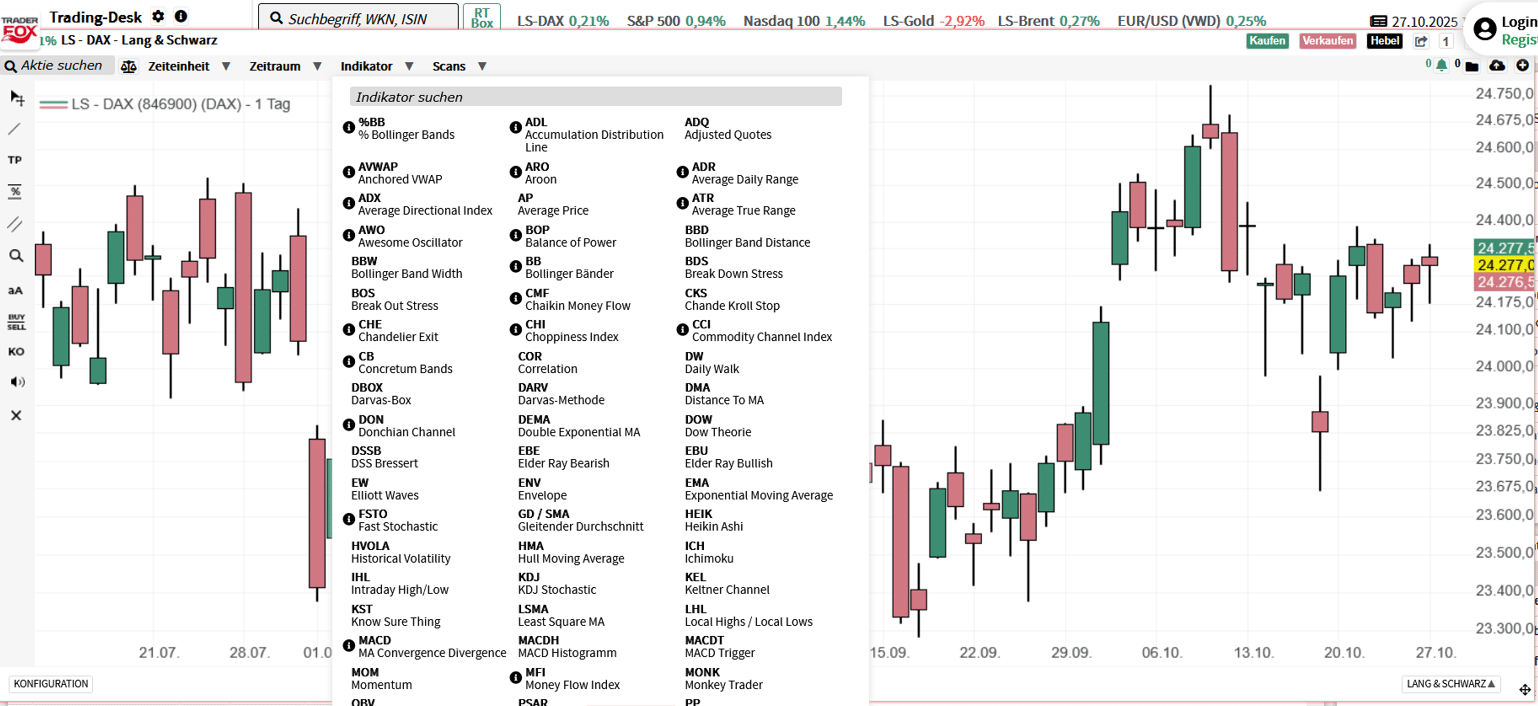Click the Indikator suchen search field
This screenshot has height=706, width=1538.
click(595, 97)
